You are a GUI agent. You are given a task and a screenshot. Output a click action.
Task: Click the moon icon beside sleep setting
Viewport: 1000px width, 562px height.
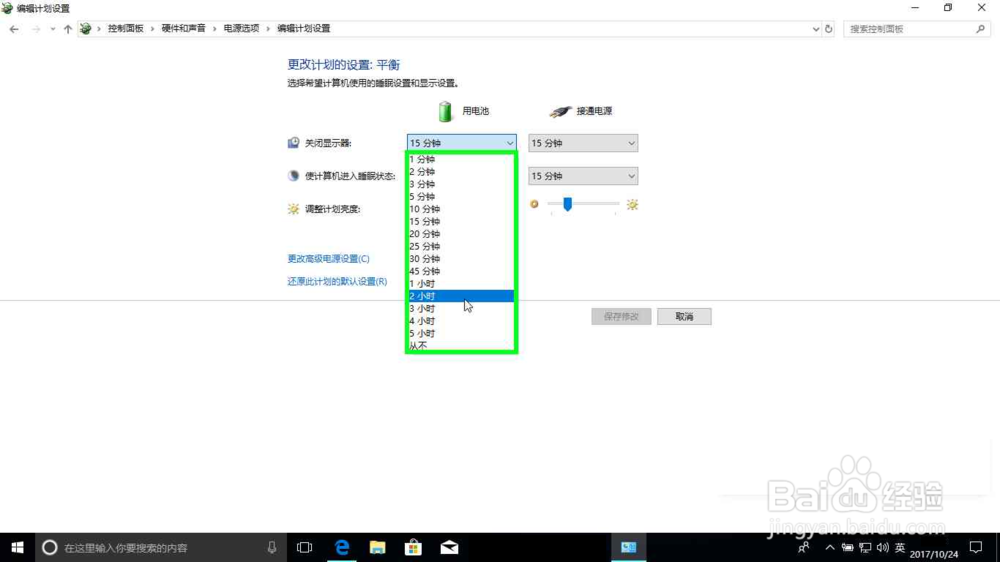[293, 176]
